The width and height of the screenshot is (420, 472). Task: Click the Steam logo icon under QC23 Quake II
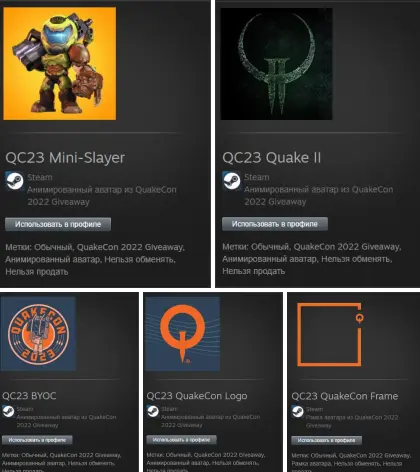(x=231, y=181)
